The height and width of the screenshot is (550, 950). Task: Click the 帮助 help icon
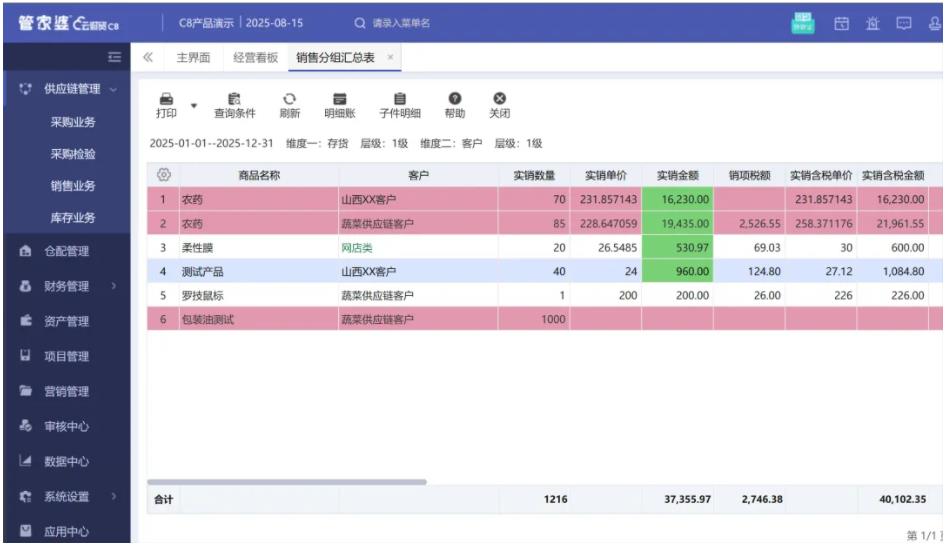455,99
